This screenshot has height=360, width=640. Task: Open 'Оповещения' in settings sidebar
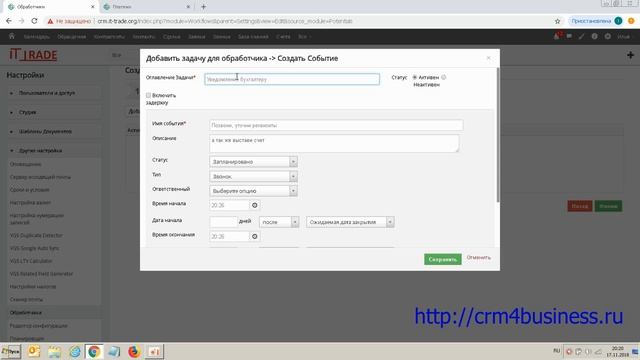[25, 164]
